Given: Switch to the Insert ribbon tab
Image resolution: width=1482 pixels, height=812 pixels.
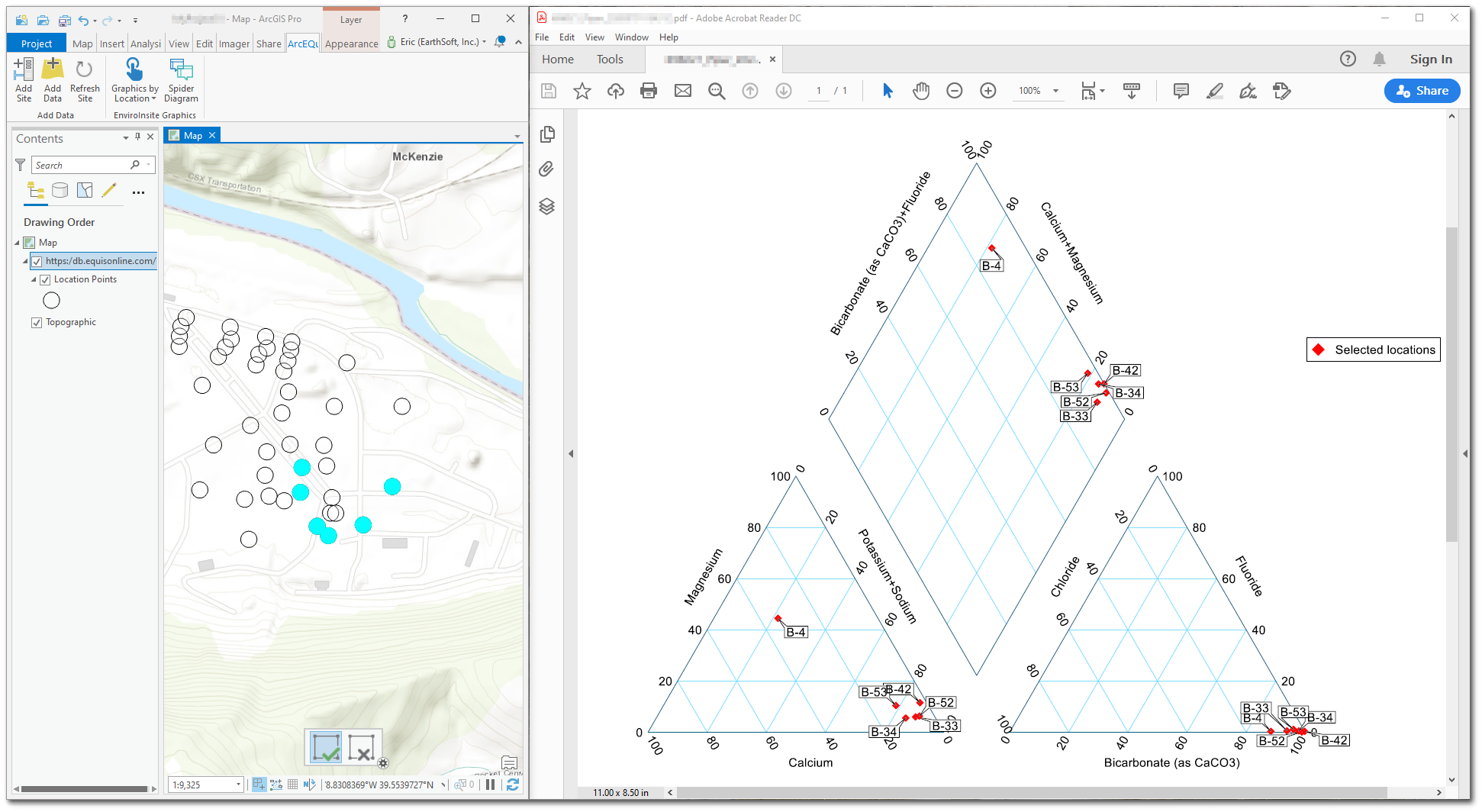Looking at the screenshot, I should (x=112, y=43).
